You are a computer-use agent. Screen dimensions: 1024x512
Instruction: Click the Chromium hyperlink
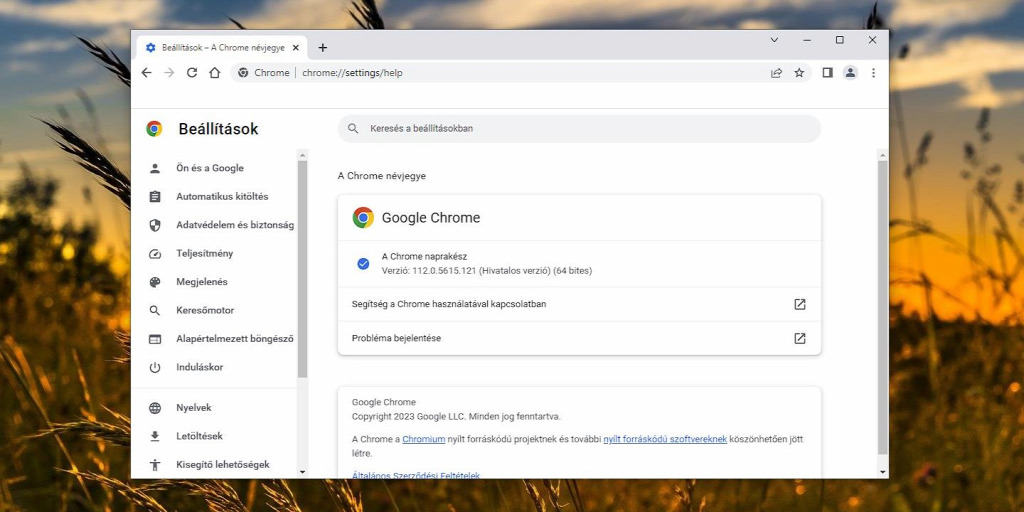pyautogui.click(x=423, y=439)
